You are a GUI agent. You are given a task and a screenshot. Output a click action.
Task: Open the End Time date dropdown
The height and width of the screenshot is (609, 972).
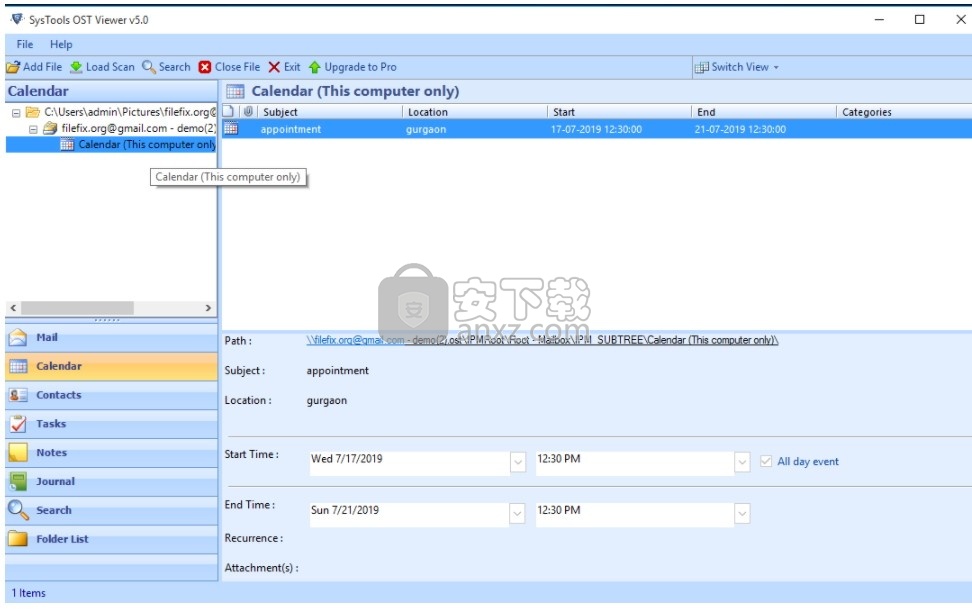tap(518, 513)
